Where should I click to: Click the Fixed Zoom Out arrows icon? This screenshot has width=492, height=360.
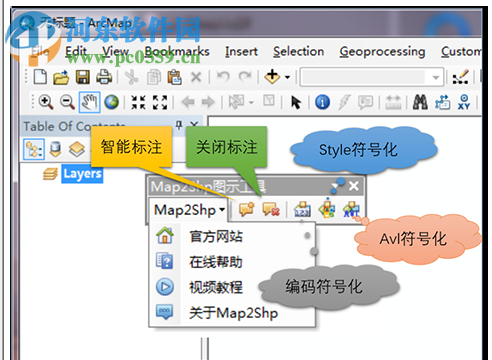pyautogui.click(x=160, y=102)
